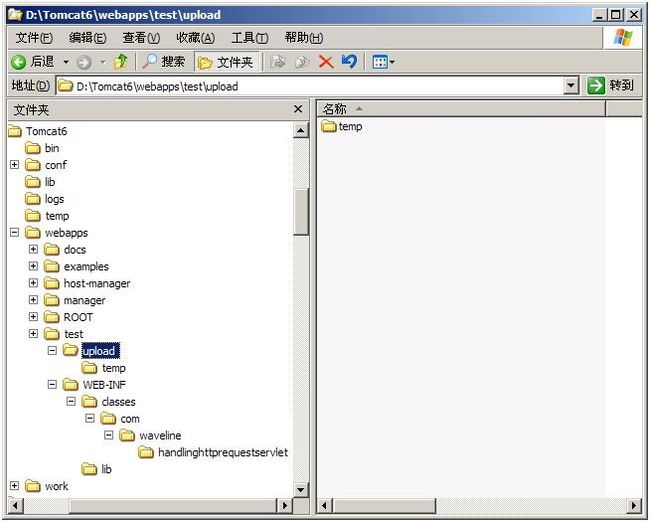Click the address bar path field
The width and height of the screenshot is (650, 522).
310,86
